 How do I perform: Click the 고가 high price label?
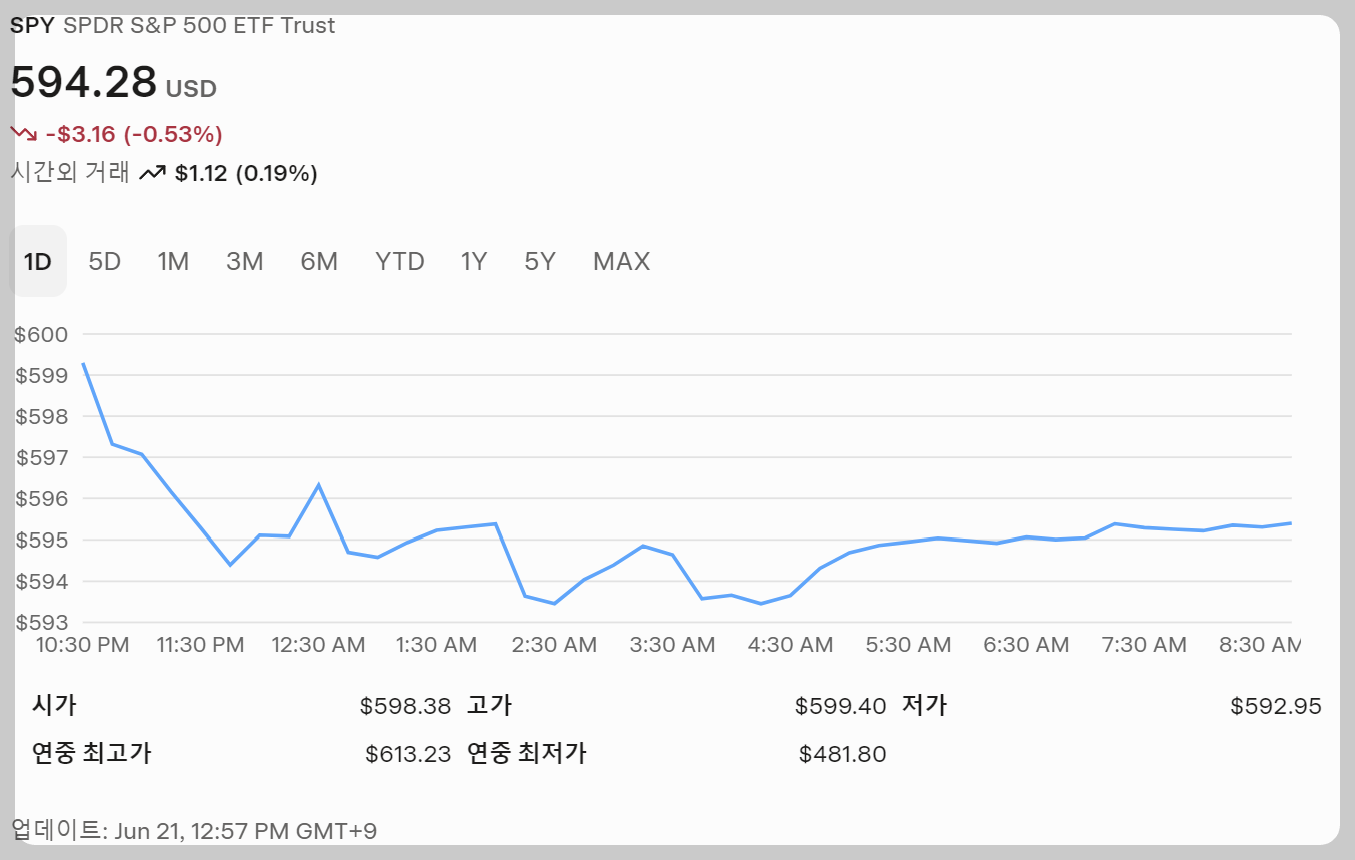coord(489,706)
